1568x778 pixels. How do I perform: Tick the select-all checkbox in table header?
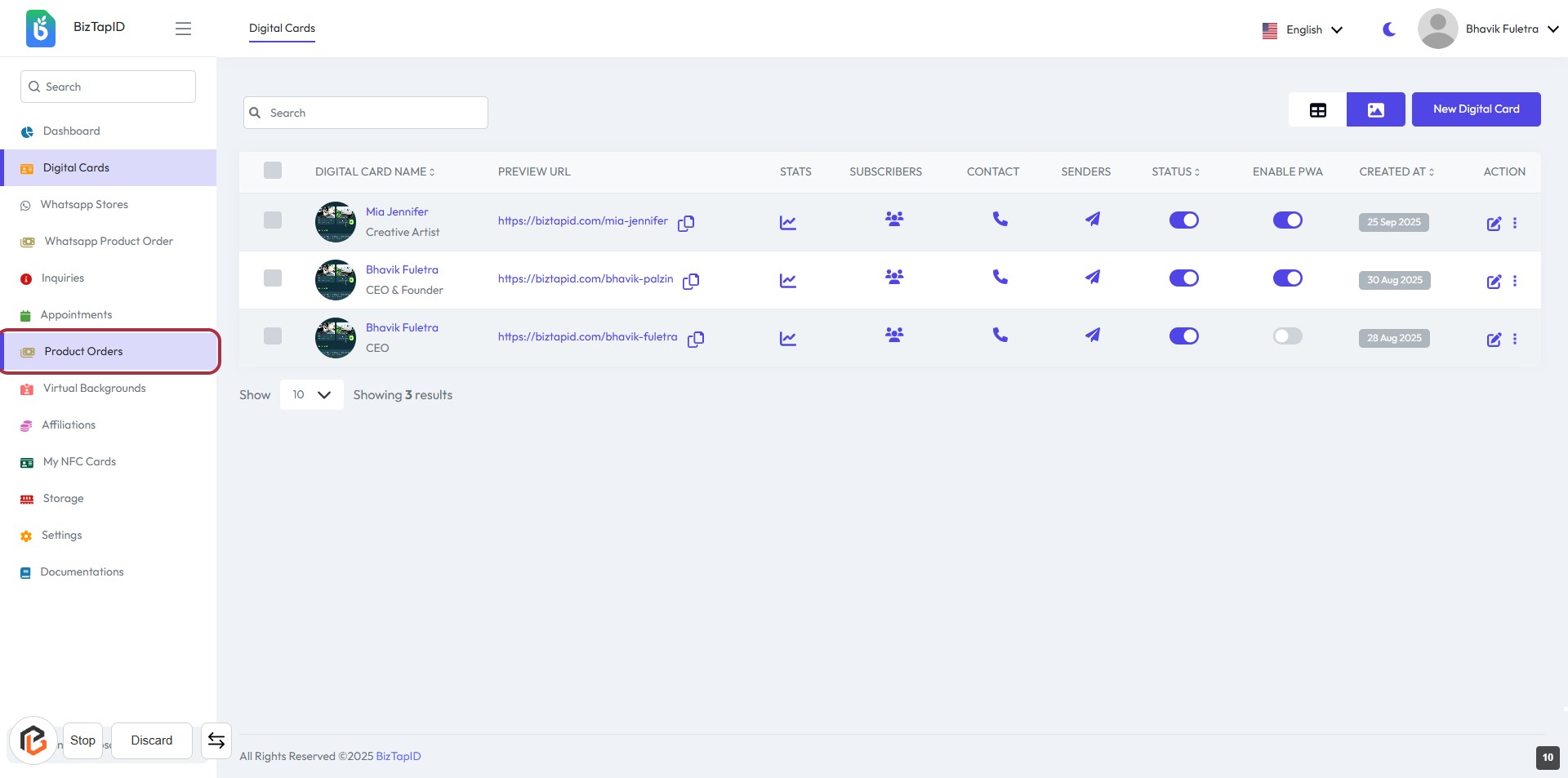point(273,171)
